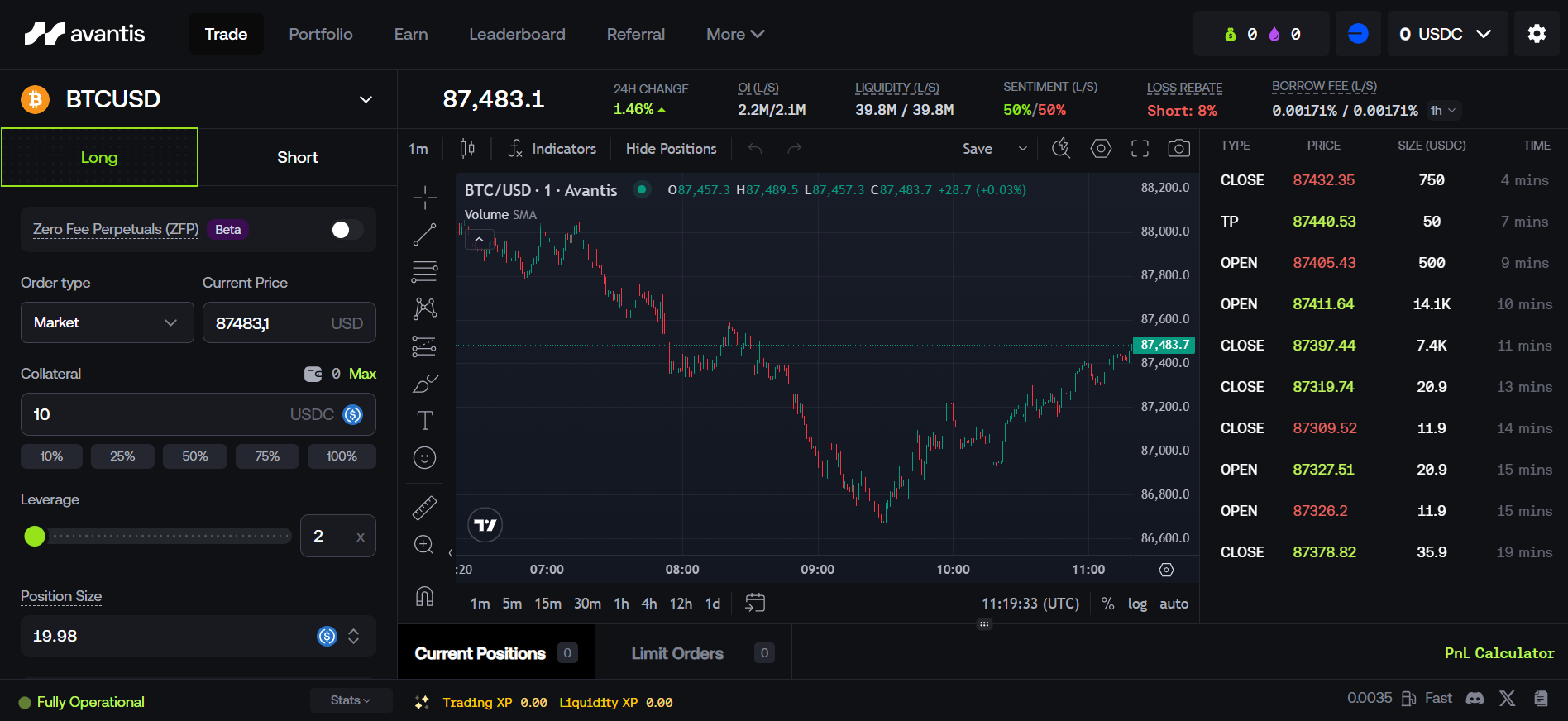Image resolution: width=1568 pixels, height=721 pixels.
Task: Open borrow fee 1h interval dropdown
Action: [1444, 111]
